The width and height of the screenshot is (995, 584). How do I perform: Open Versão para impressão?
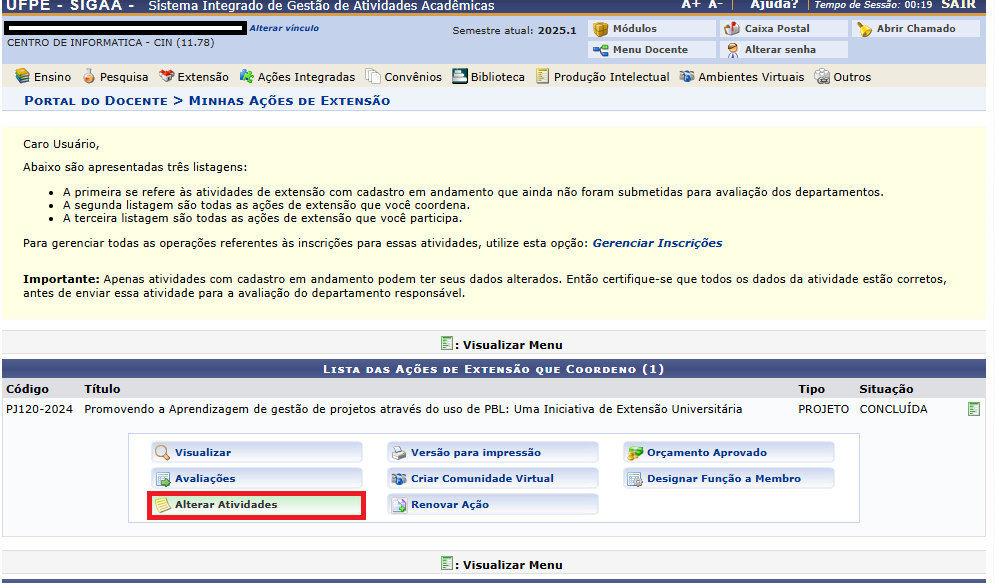pos(475,453)
